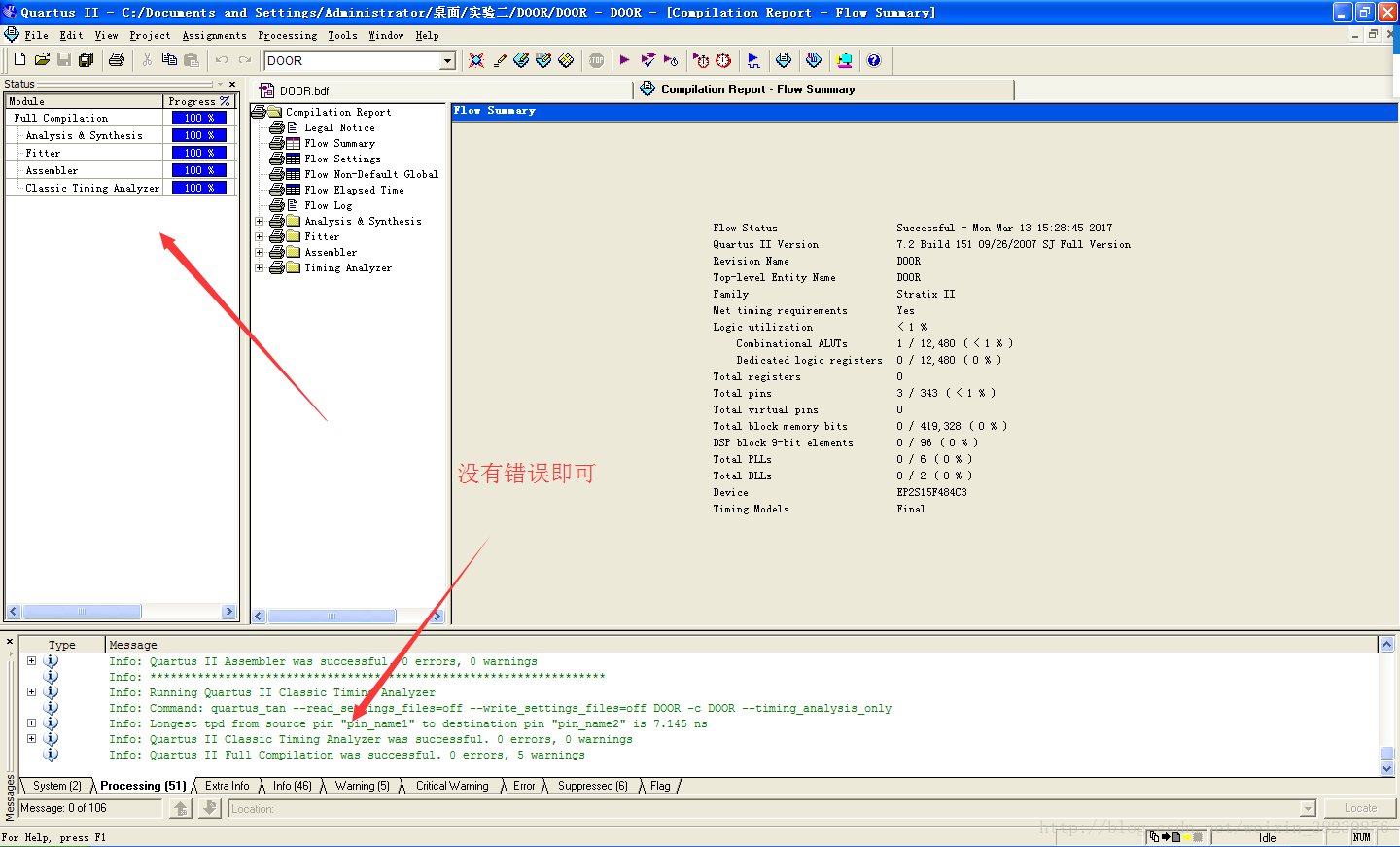
Task: Open the project entity dropdown showing DOOR
Action: (447, 60)
